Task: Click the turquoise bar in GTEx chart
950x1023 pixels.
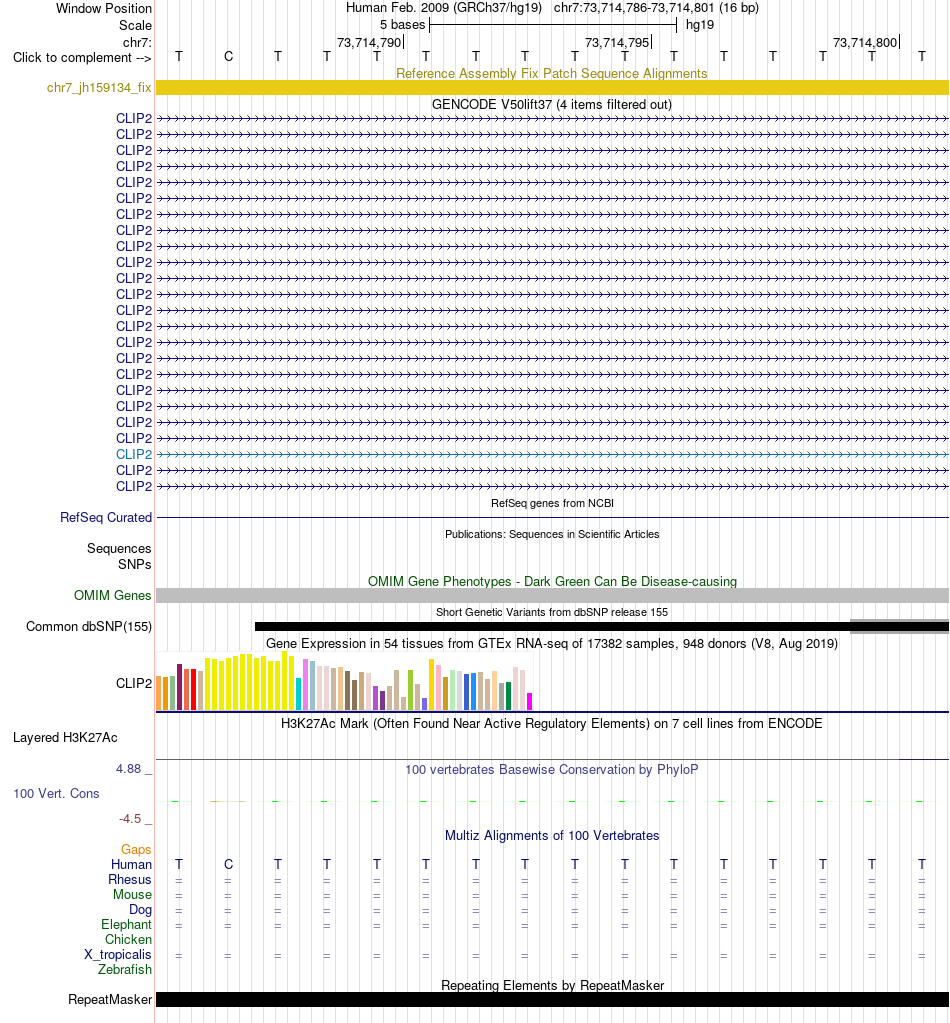Action: [x=298, y=694]
